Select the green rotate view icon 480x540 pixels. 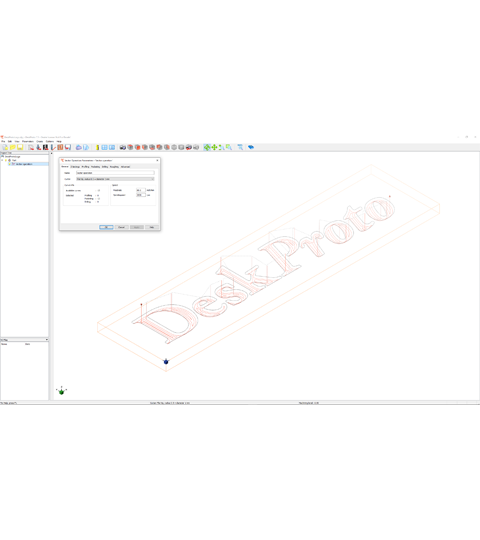207,147
